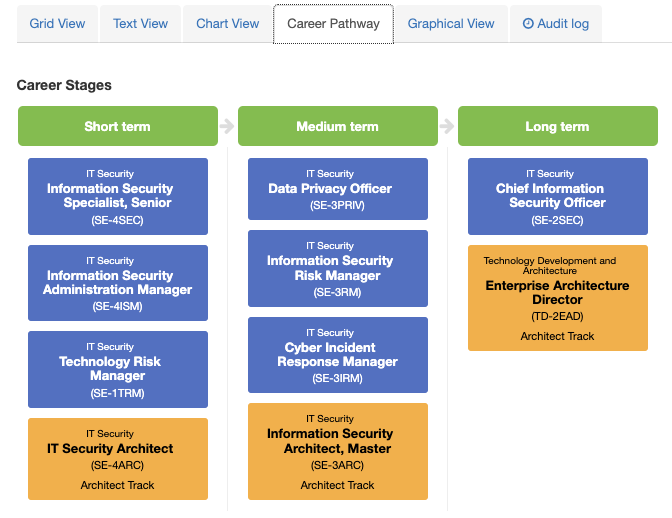672x518 pixels.
Task: Open the Text View tab
Action: [140, 24]
